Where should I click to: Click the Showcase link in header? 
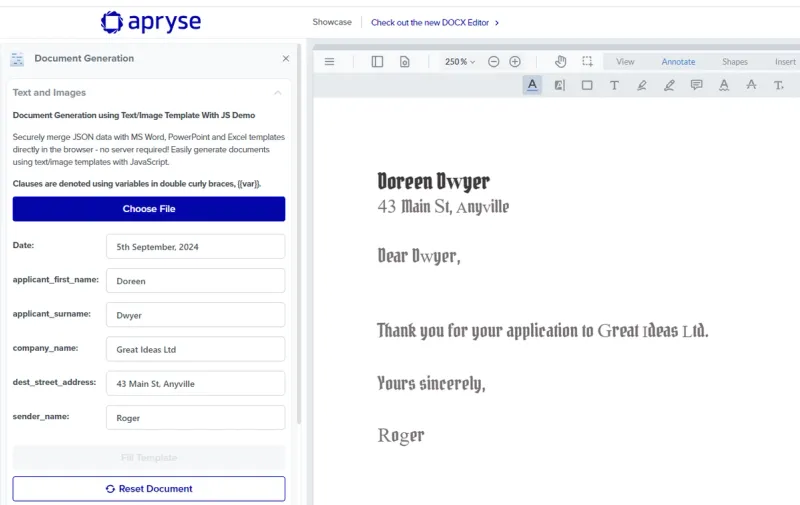[x=332, y=22]
